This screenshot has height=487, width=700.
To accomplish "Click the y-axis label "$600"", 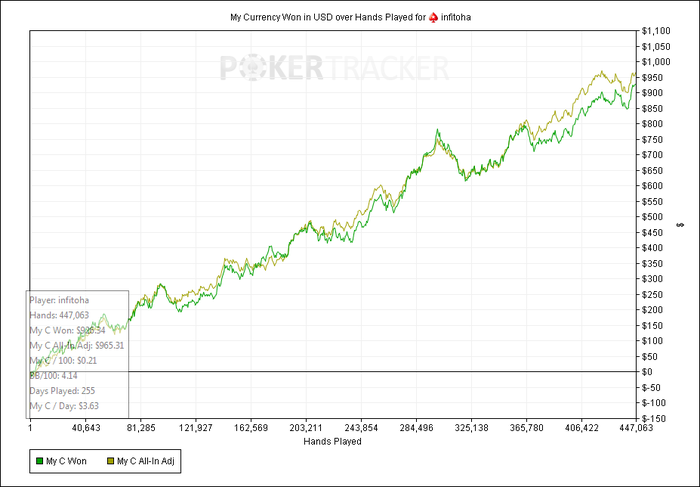I will [652, 186].
